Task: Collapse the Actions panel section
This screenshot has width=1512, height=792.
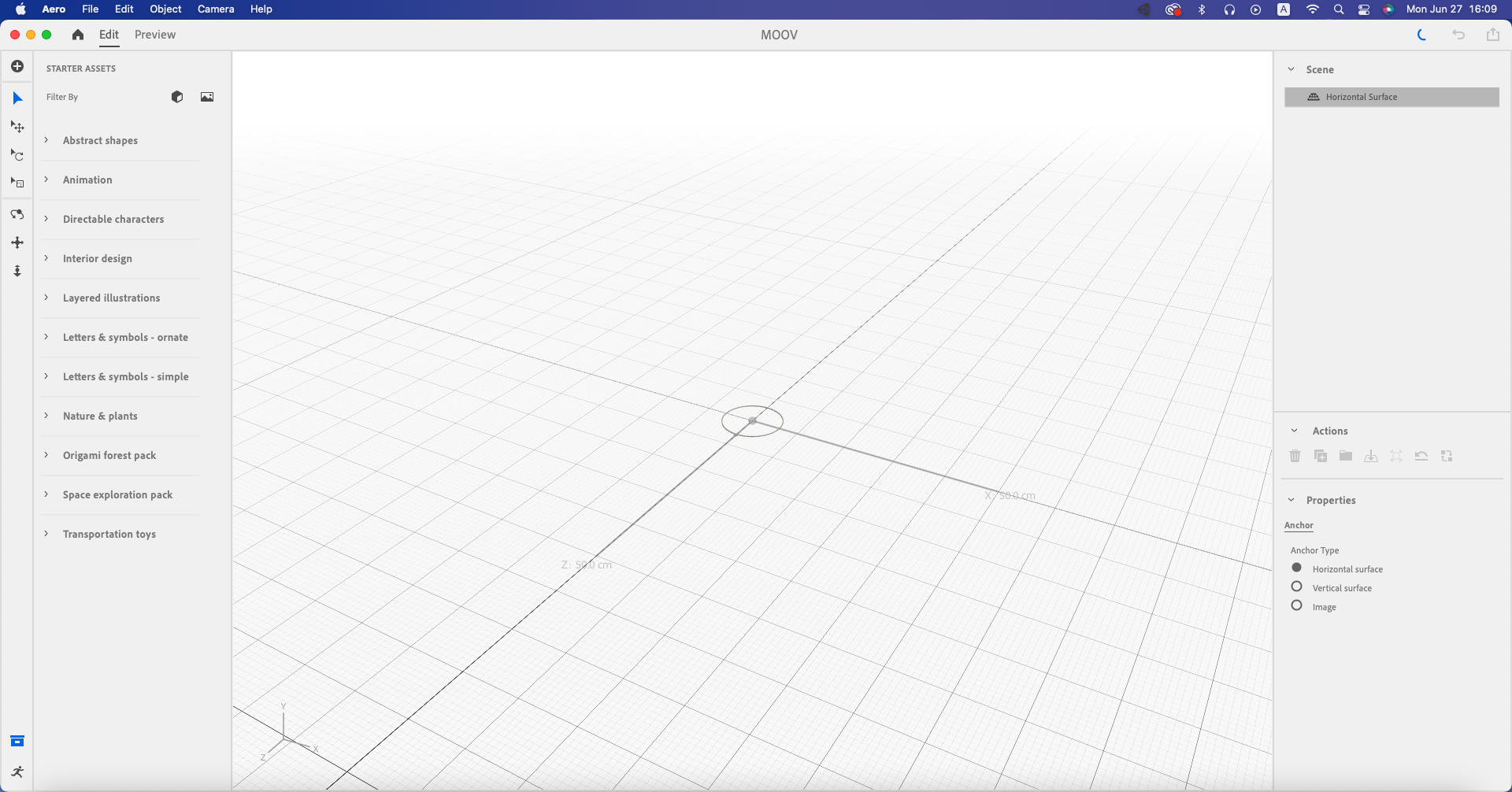Action: (x=1295, y=431)
